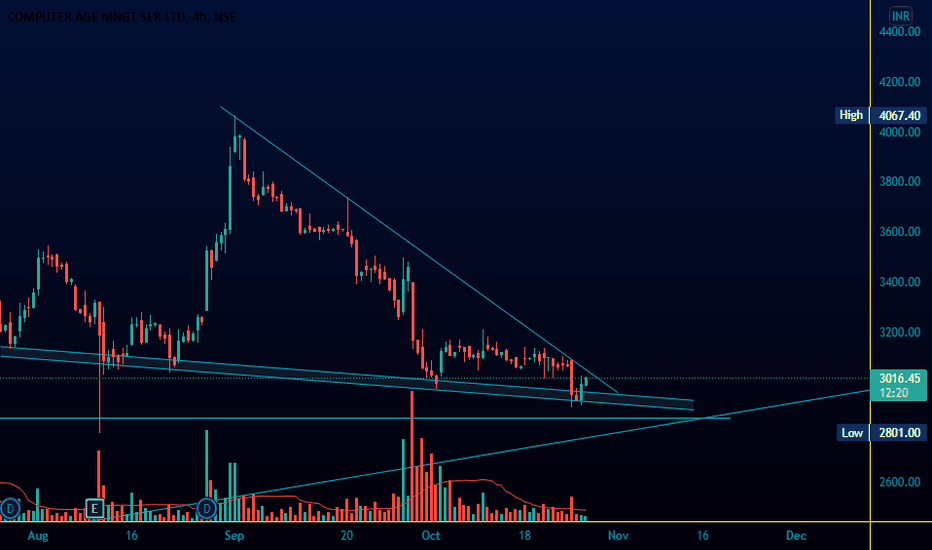Click the 18 date label on time axis
The height and width of the screenshot is (550, 932).
click(524, 536)
